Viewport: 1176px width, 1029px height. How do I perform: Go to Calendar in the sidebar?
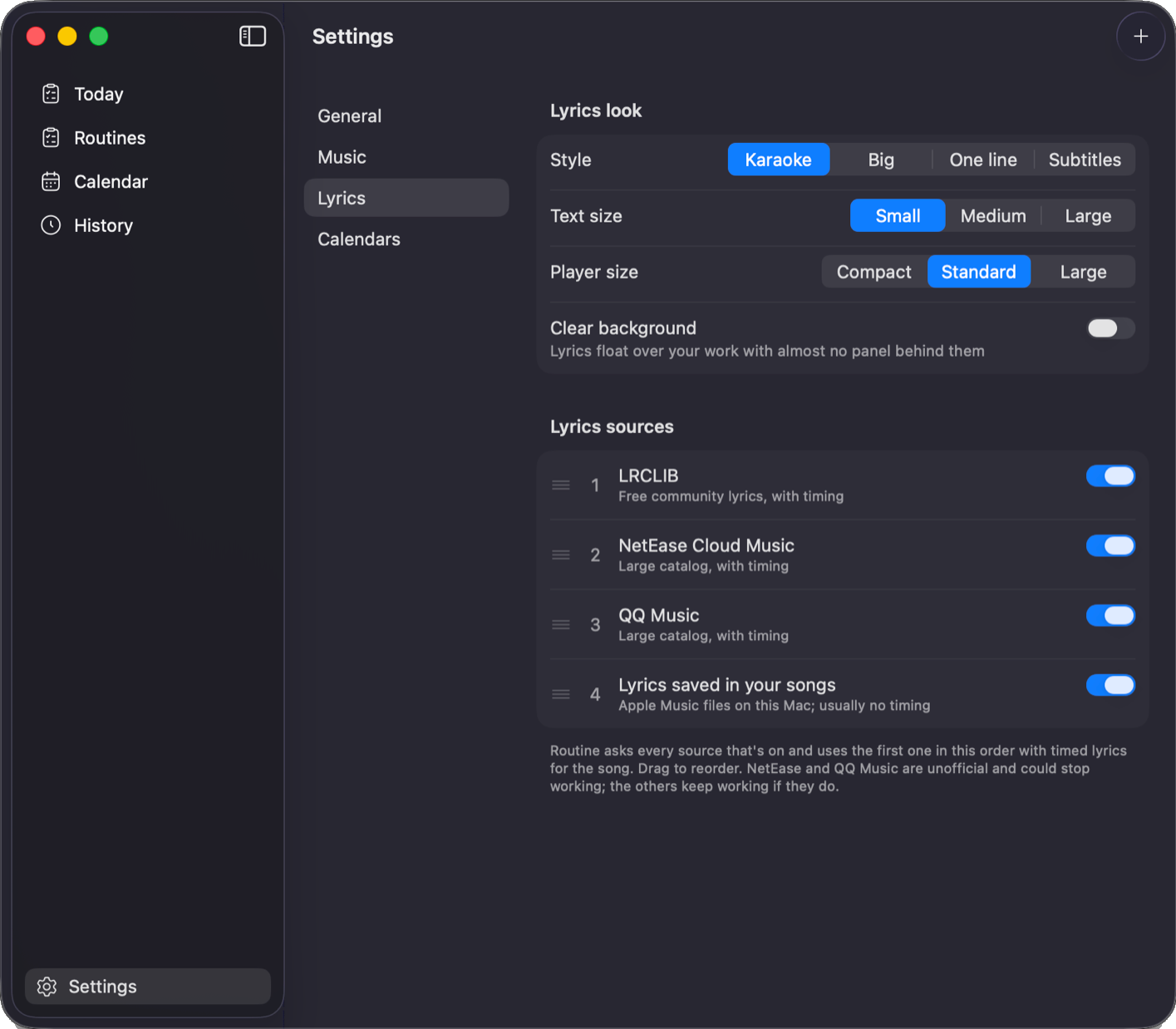pos(148,181)
